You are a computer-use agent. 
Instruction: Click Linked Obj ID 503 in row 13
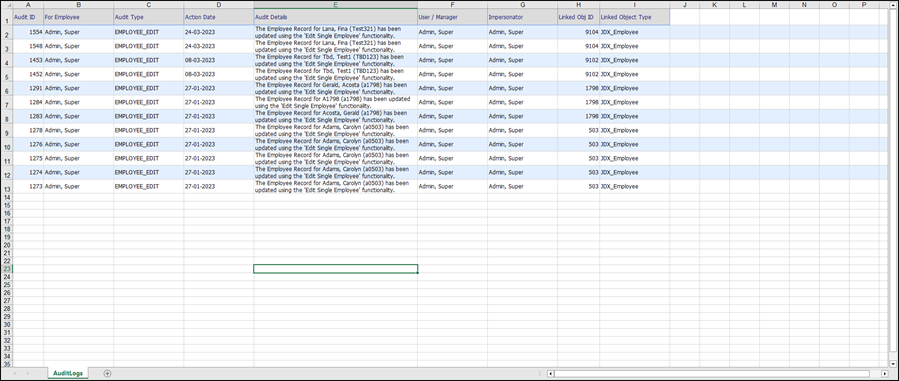coord(579,186)
